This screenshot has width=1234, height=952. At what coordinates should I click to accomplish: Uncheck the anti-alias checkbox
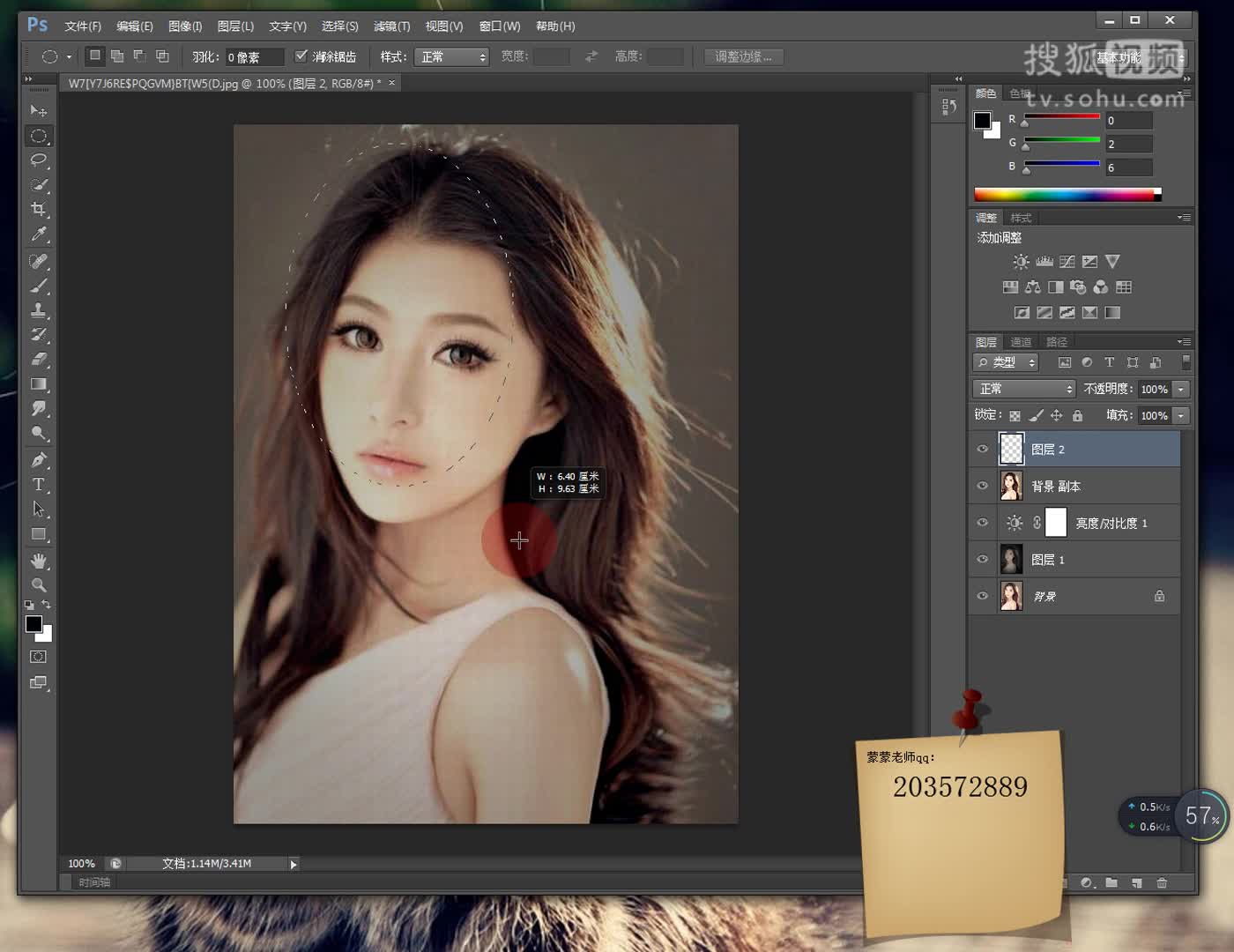coord(301,56)
